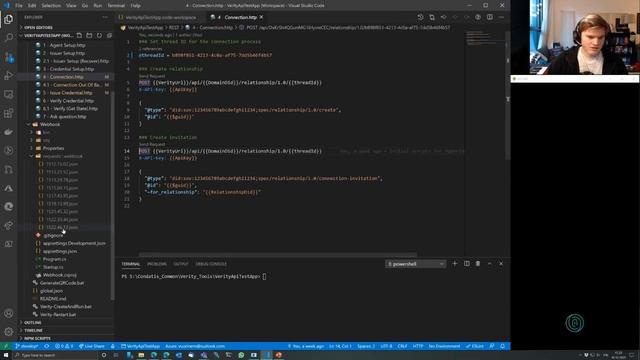
Task: Expand the bin folder in Webhook
Action: pos(46,132)
